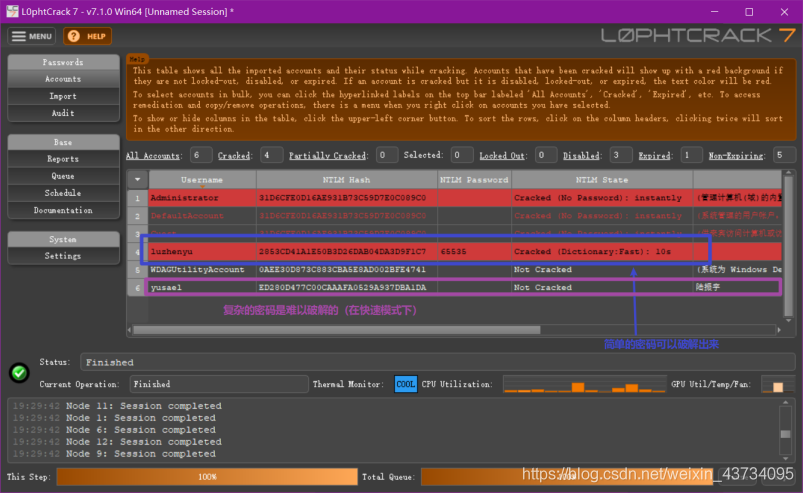Viewport: 804px width, 493px height.
Task: Click the green Finished status checkmark icon
Action: click(x=19, y=372)
